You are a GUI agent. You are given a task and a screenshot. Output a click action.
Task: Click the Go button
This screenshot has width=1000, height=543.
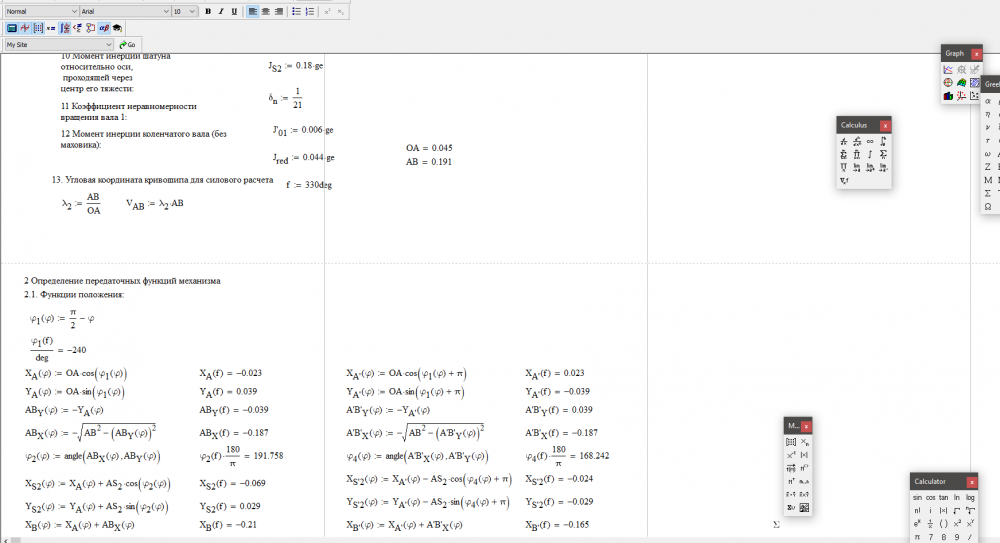click(x=127, y=45)
